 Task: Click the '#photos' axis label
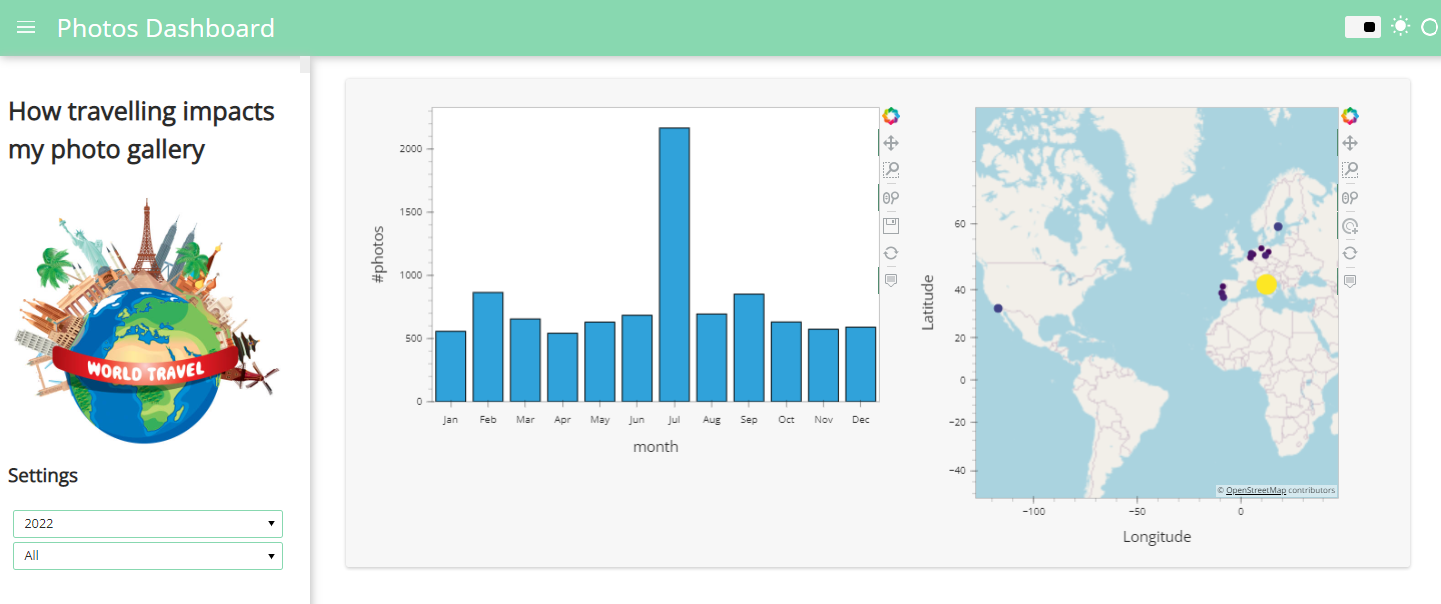tap(378, 254)
